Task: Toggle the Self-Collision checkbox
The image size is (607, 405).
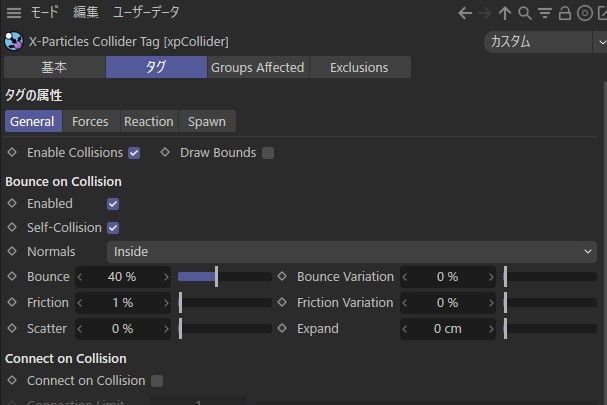Action: 113,228
